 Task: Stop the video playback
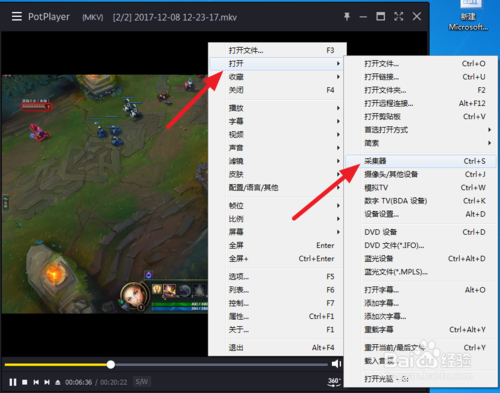(25, 382)
